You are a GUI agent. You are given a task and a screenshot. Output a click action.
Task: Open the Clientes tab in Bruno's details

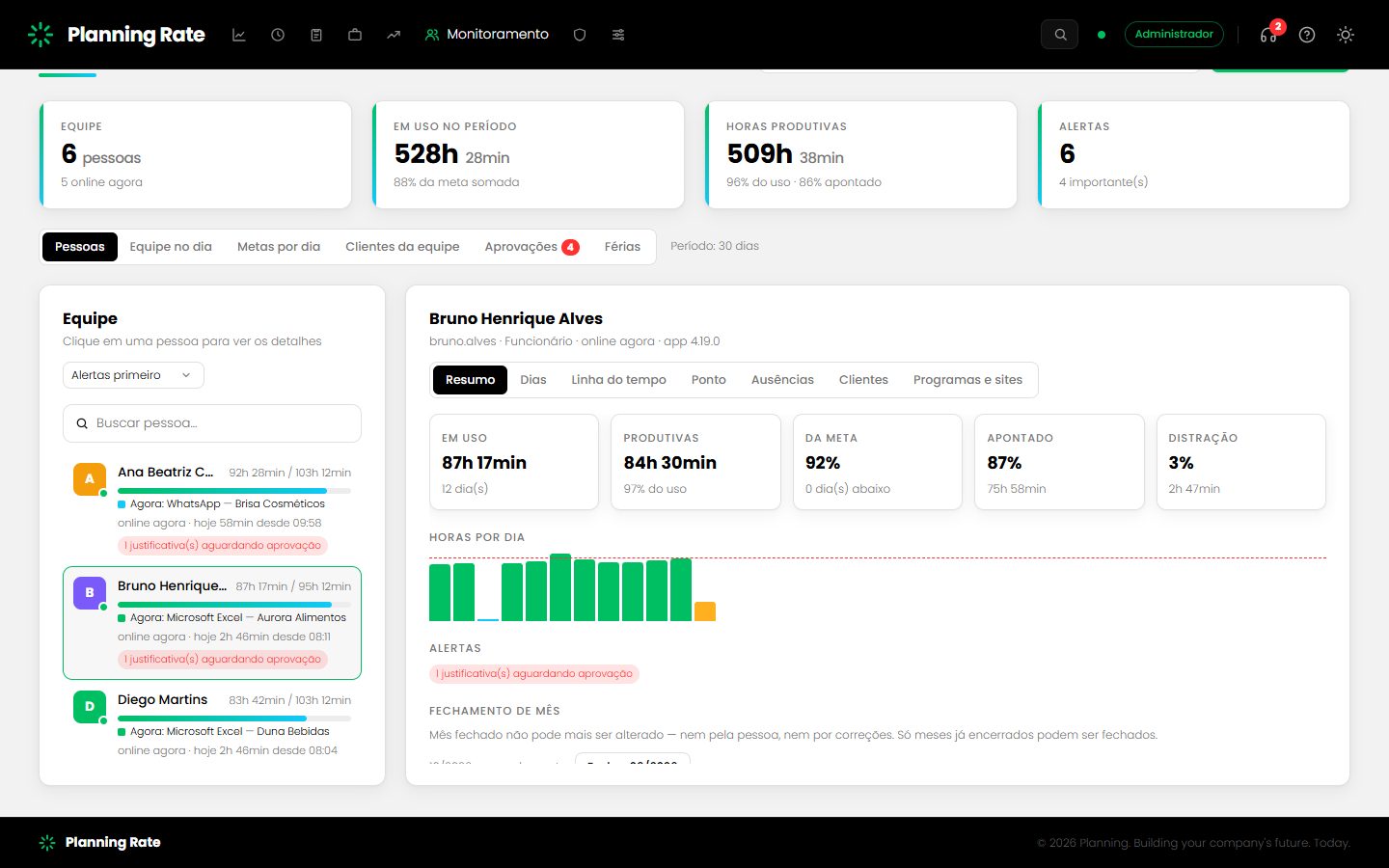(863, 380)
